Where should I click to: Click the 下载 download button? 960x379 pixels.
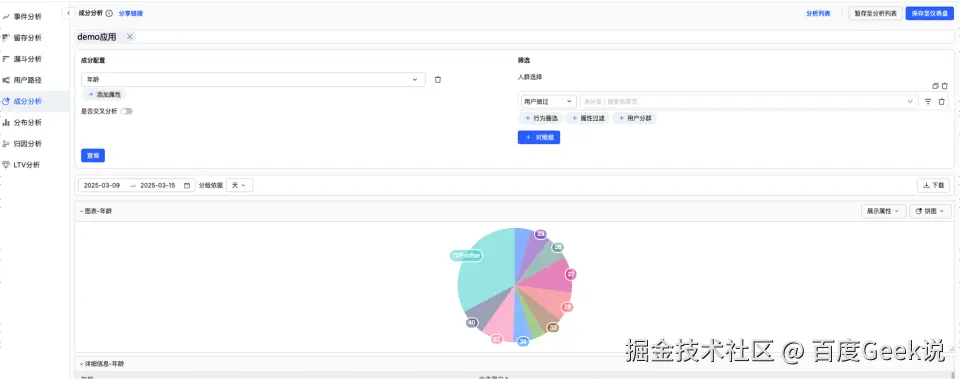coord(934,185)
